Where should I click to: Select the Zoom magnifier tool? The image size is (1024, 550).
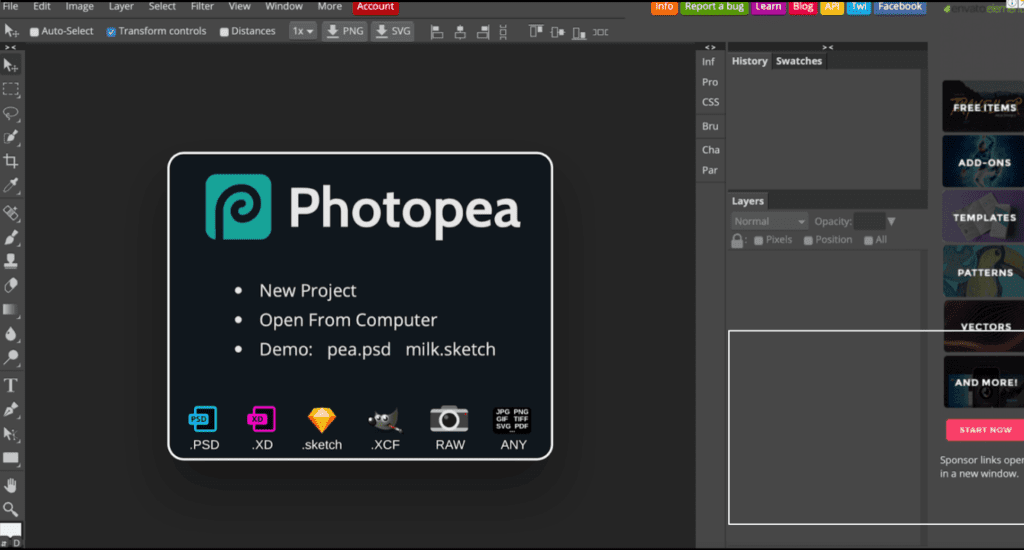10,509
